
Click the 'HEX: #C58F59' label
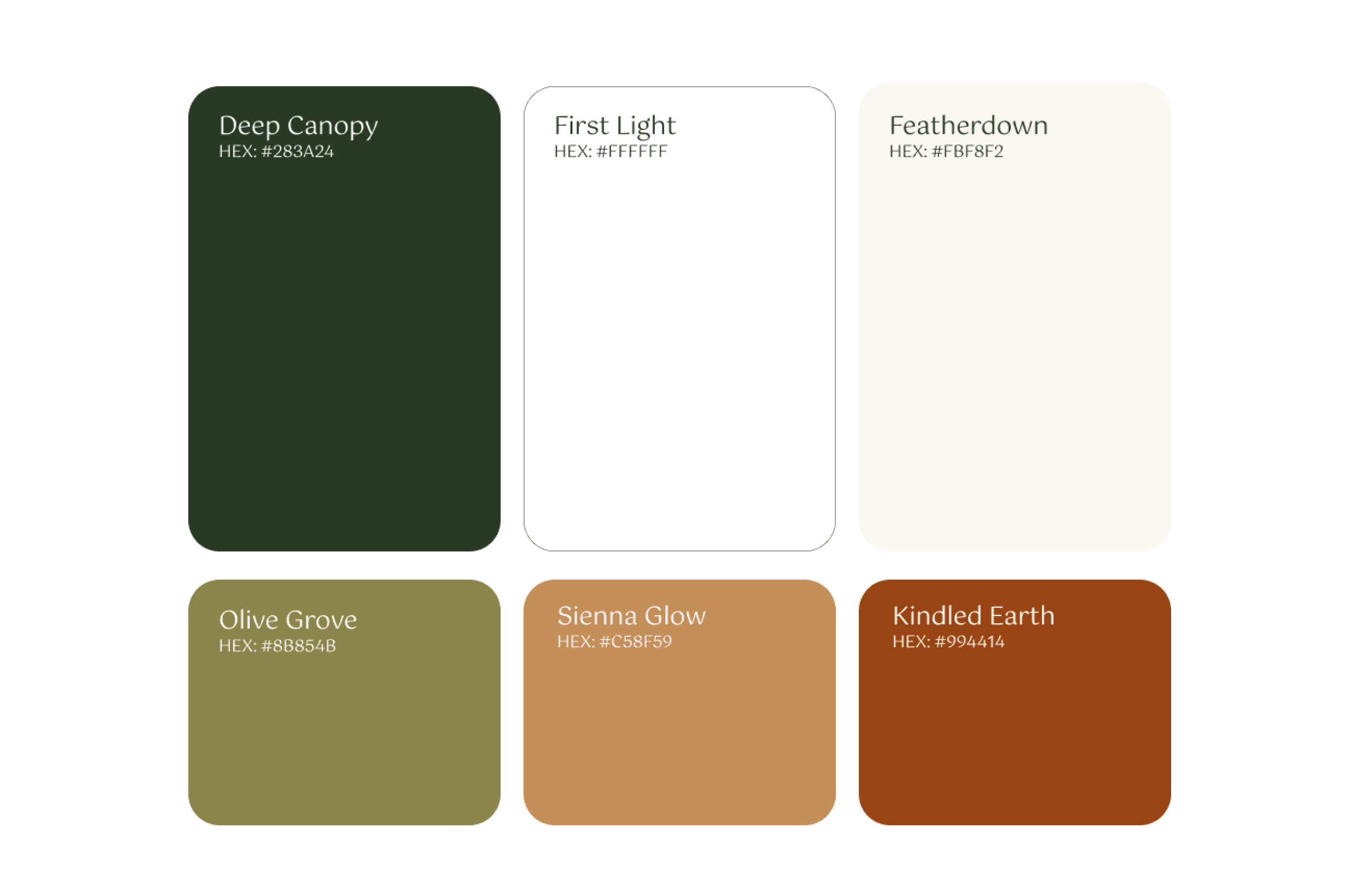point(614,641)
